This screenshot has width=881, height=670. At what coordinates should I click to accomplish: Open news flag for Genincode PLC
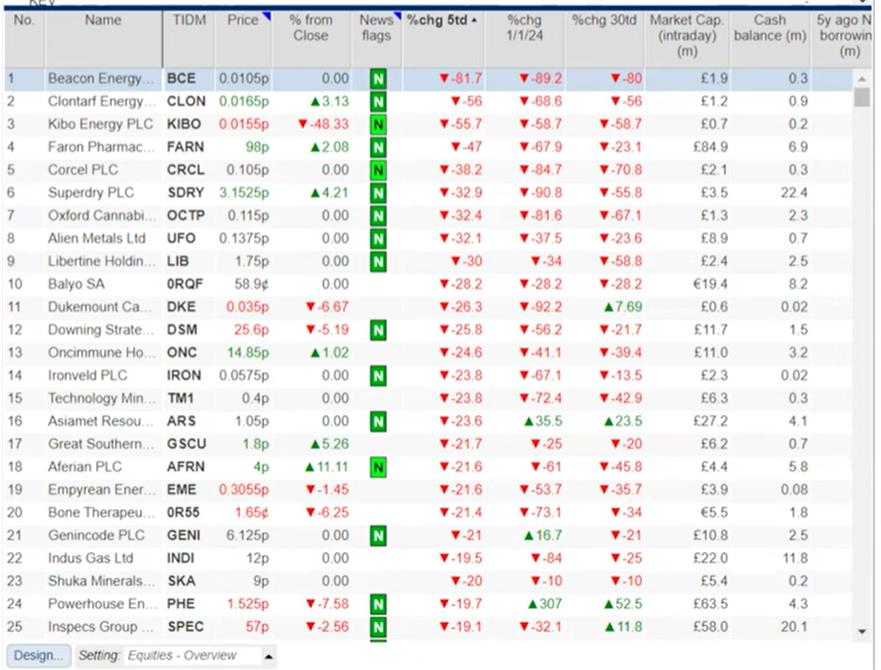378,536
